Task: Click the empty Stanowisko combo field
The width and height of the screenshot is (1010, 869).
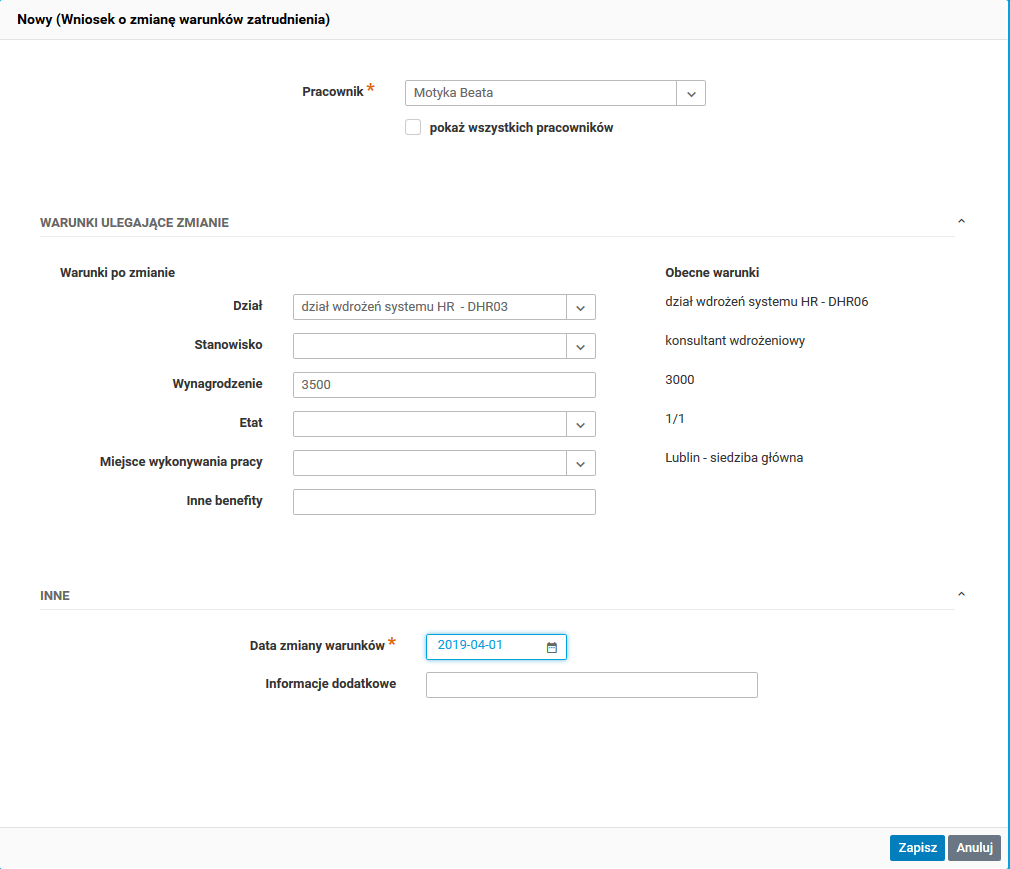Action: click(x=430, y=346)
